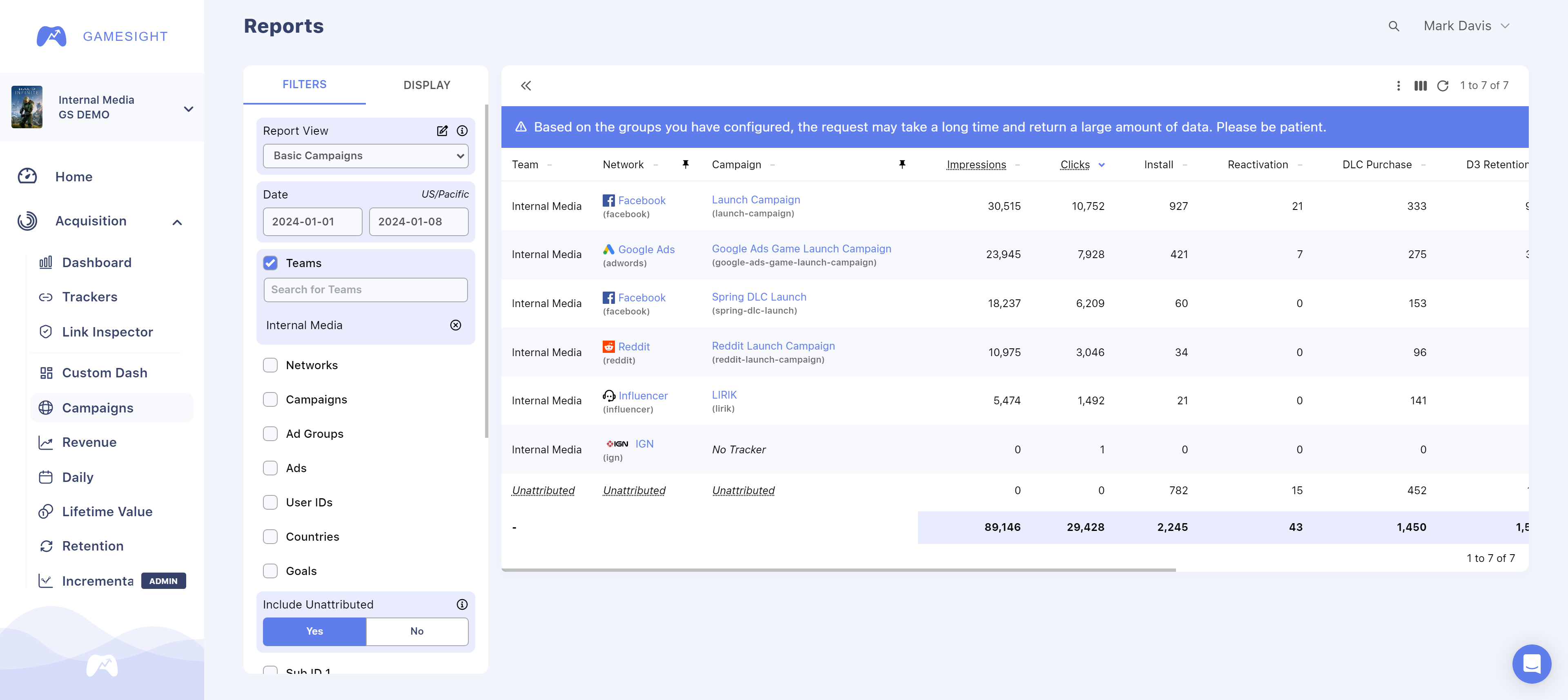Open Google Ads Game Launch Campaign link

801,248
